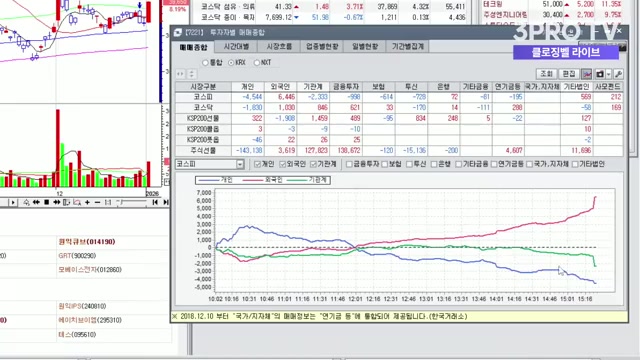
Task: Click the 코스닥 row label
Action: (203, 108)
